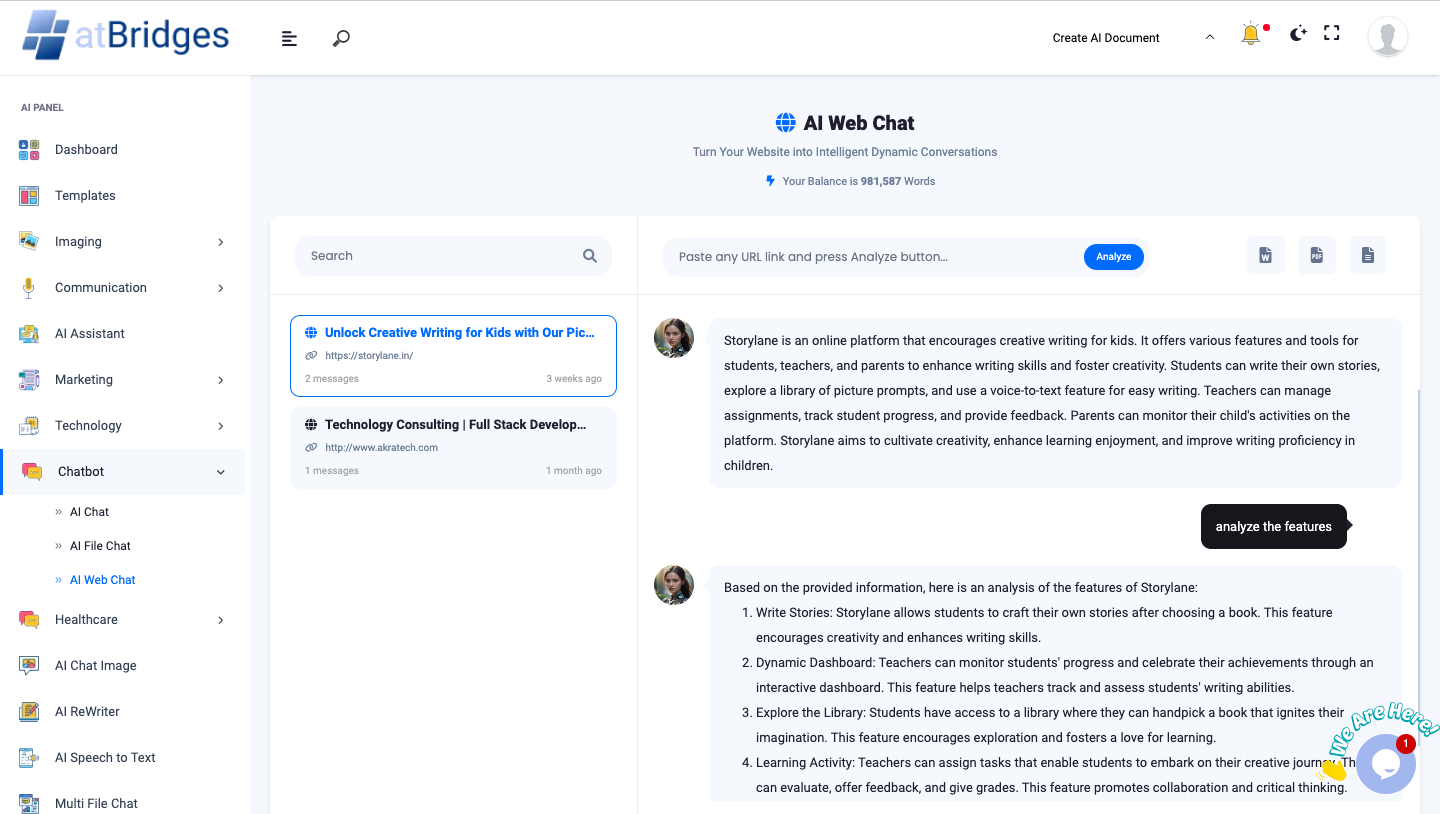This screenshot has height=814, width=1440.
Task: Click the AI Assistant sidebar icon
Action: tap(29, 334)
